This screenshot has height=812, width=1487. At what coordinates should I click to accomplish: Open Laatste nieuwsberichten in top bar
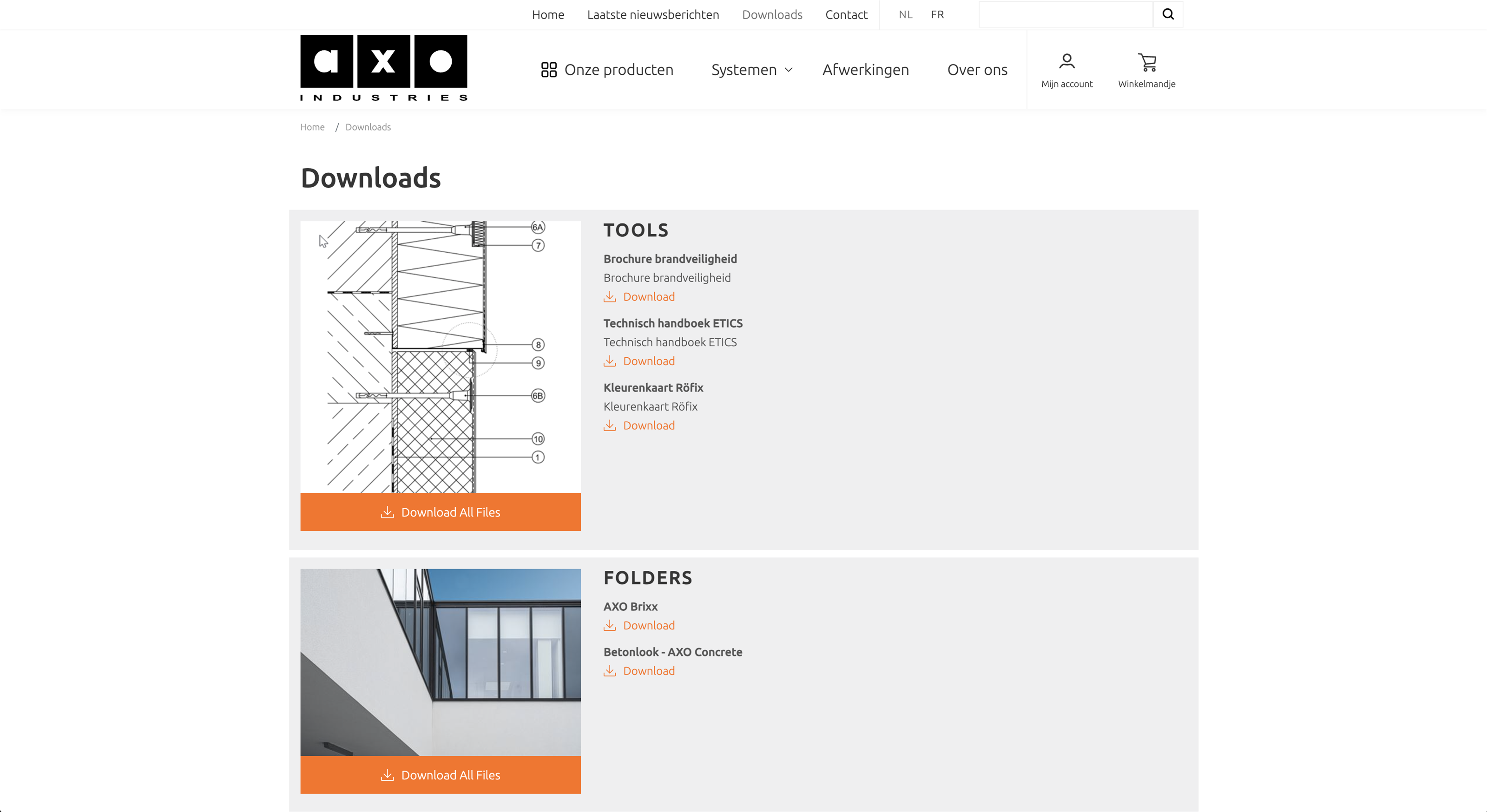pos(652,15)
